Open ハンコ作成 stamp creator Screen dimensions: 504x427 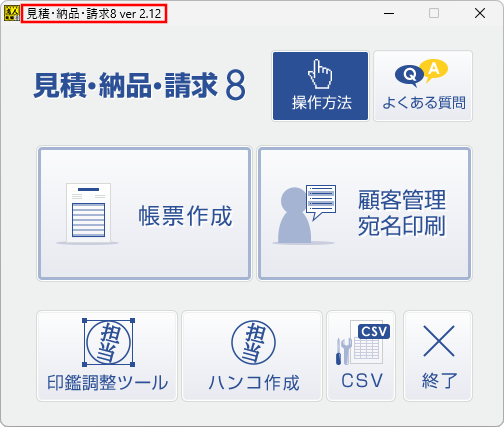click(x=252, y=356)
